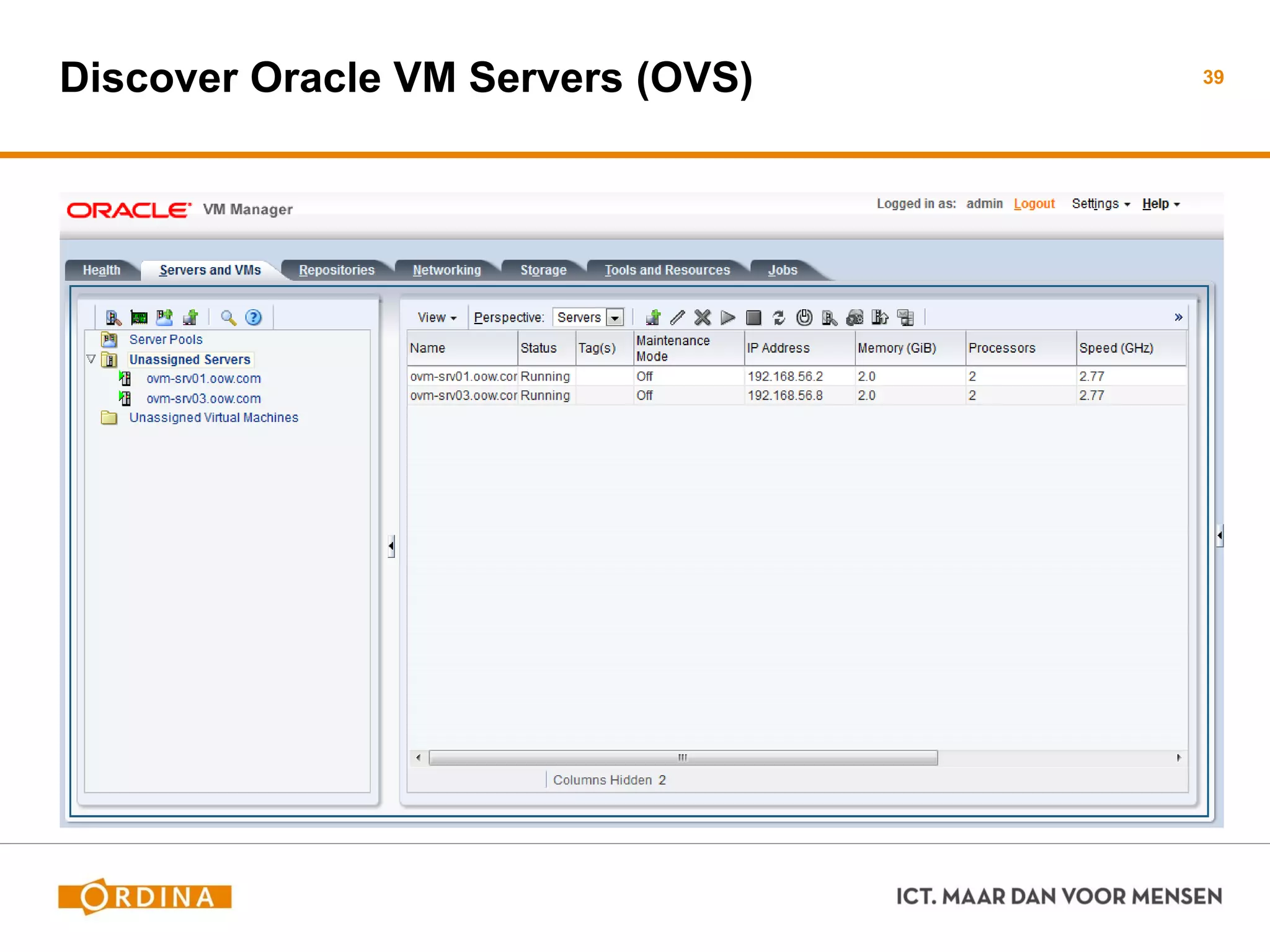Click the IP Address column header
Image resolution: width=1270 pixels, height=952 pixels.
pyautogui.click(x=799, y=348)
